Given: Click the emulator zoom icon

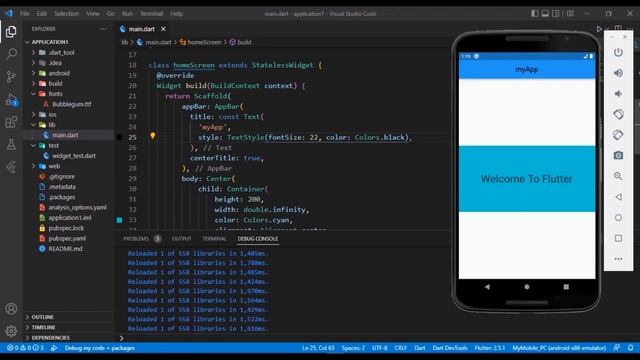Looking at the screenshot, I should click(x=618, y=176).
